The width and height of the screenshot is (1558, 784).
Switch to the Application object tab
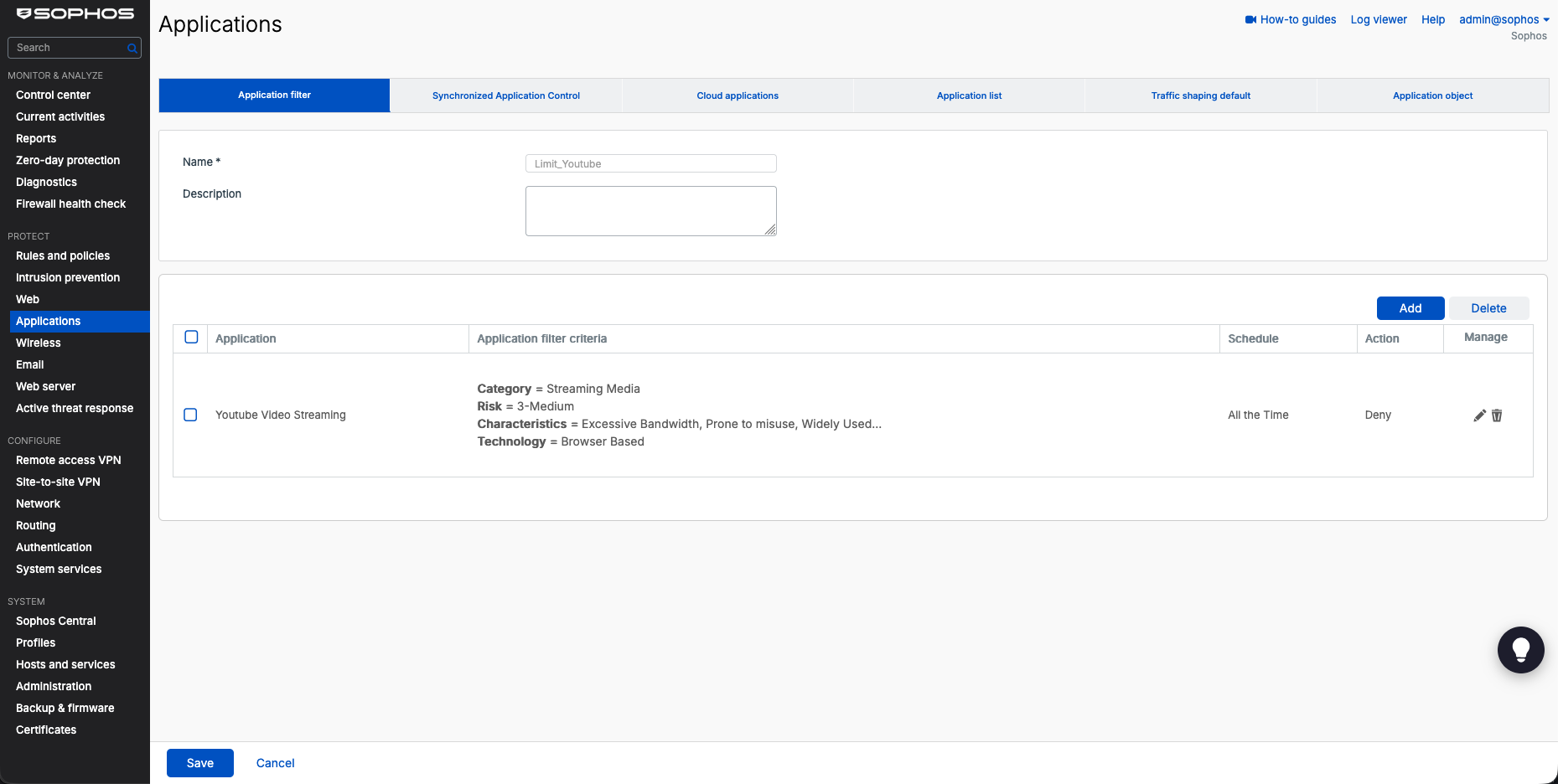(1432, 95)
